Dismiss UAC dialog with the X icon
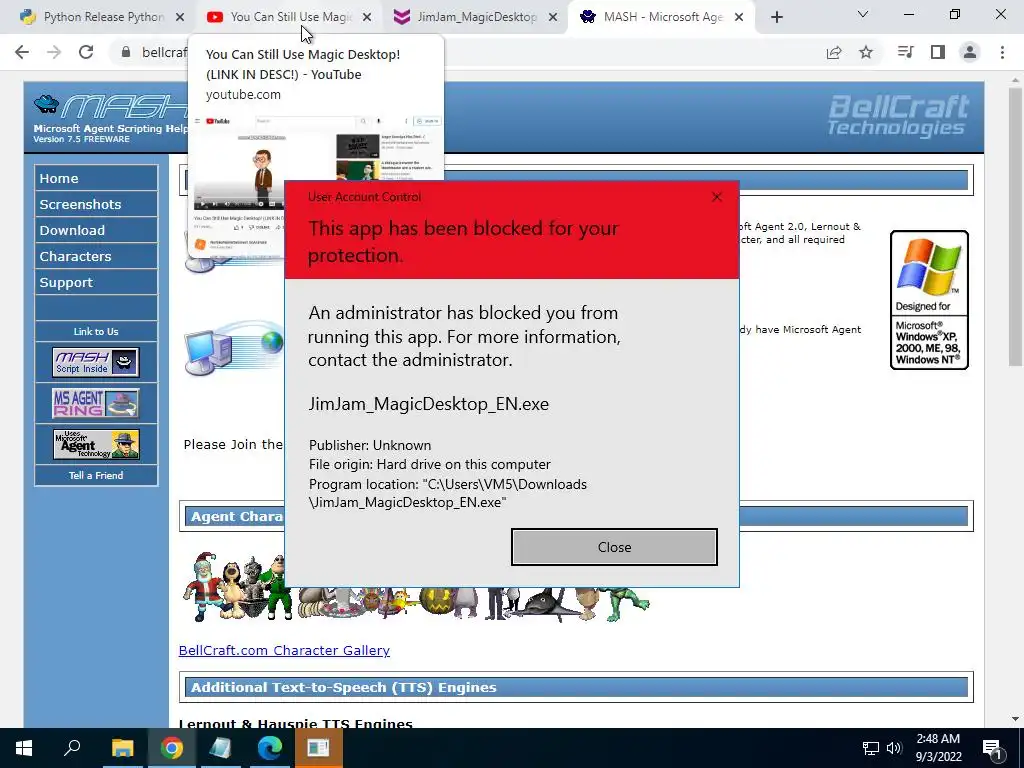This screenshot has width=1024, height=768. (716, 197)
